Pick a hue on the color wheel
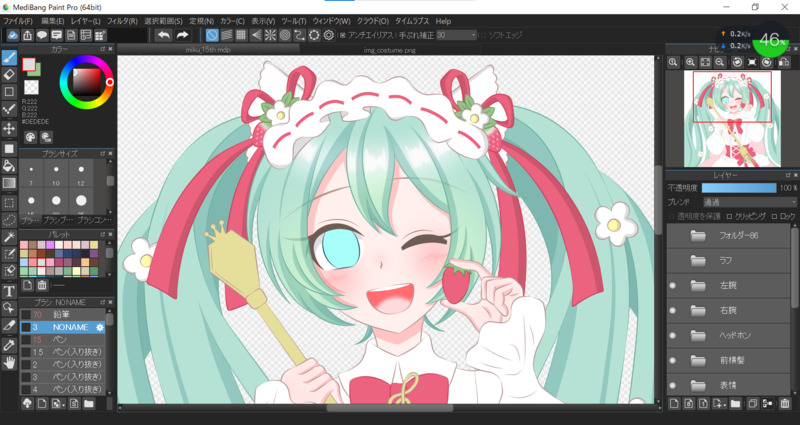Image resolution: width=800 pixels, height=425 pixels. click(x=86, y=82)
